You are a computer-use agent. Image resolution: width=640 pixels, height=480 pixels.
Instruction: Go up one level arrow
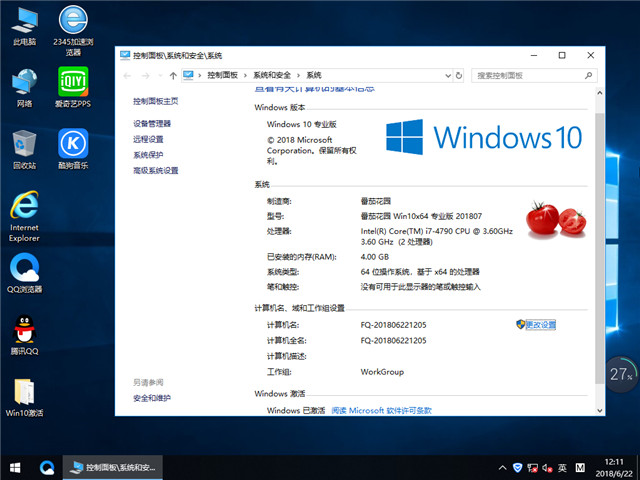click(173, 76)
